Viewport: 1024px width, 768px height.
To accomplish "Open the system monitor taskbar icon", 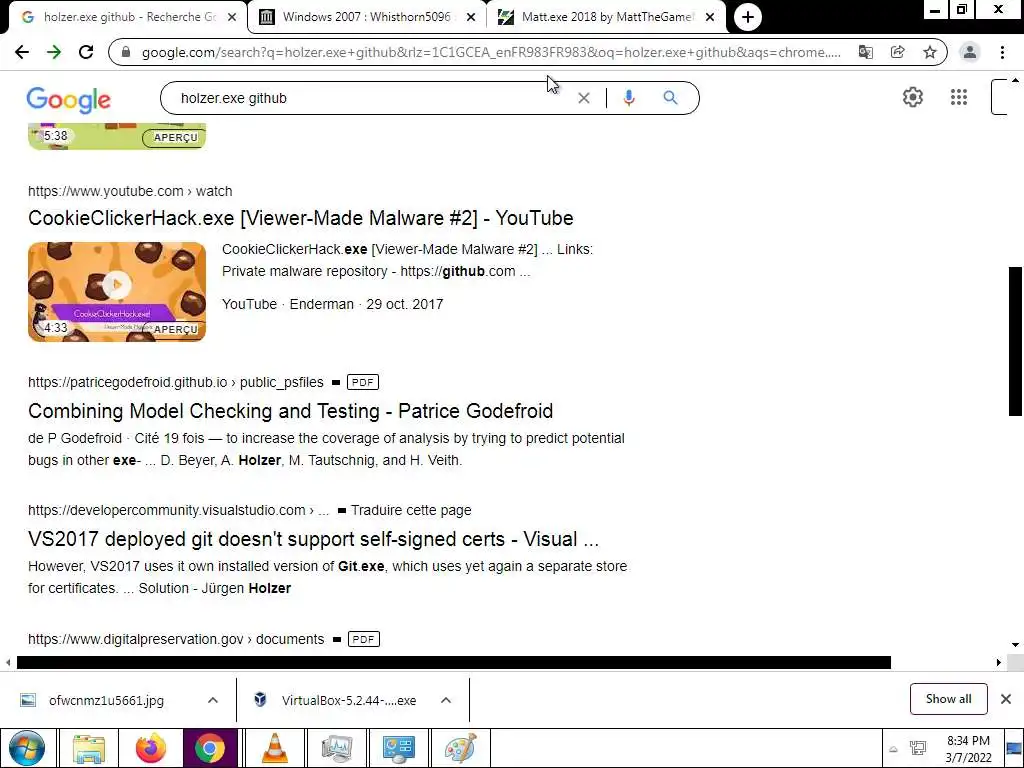I will [x=337, y=748].
